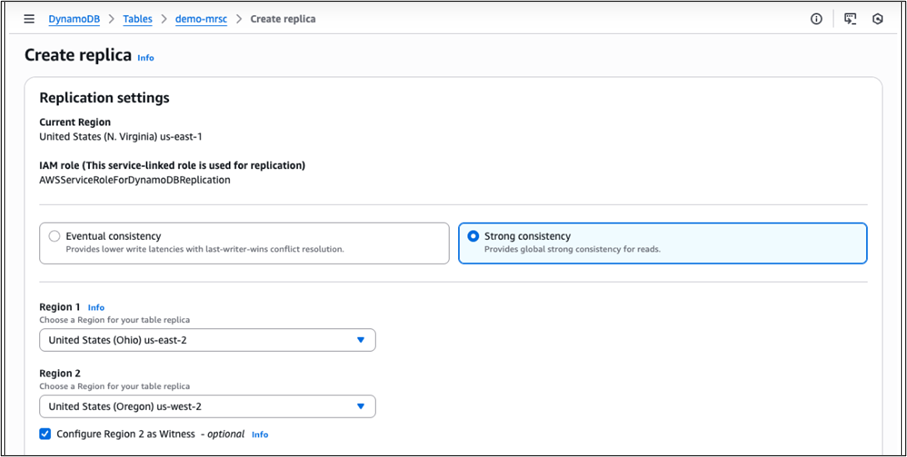This screenshot has width=907, height=457.
Task: Go to DynamoDB breadcrumb link
Action: point(74,19)
